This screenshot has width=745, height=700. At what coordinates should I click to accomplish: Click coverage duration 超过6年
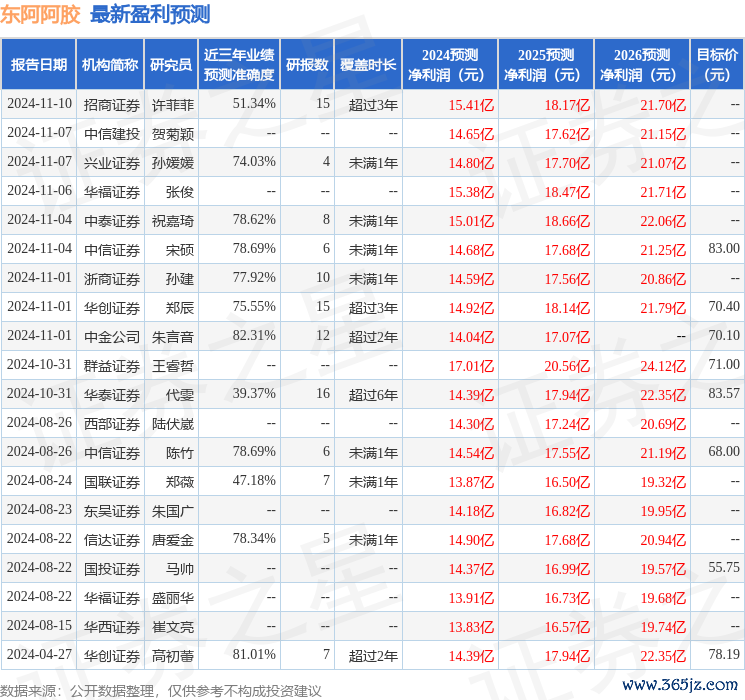pos(373,395)
